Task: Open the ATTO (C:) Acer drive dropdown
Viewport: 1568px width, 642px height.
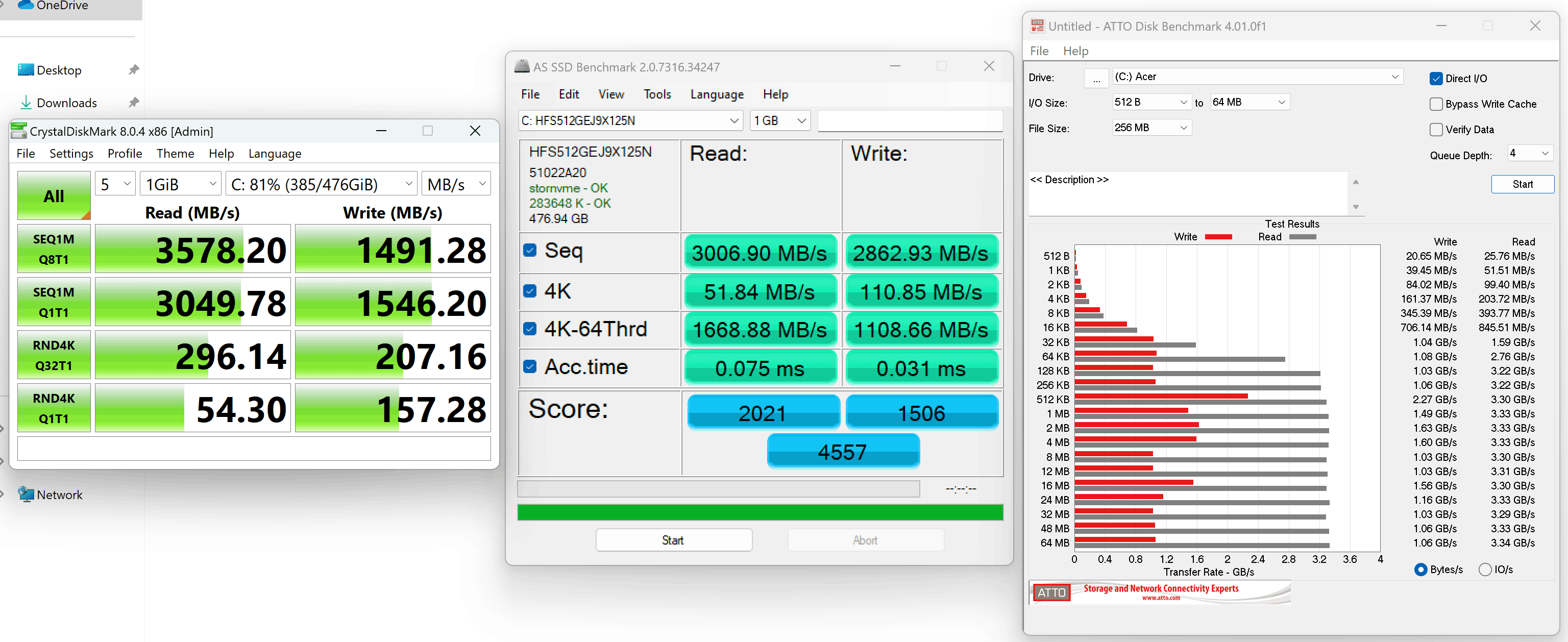Action: [x=1258, y=77]
